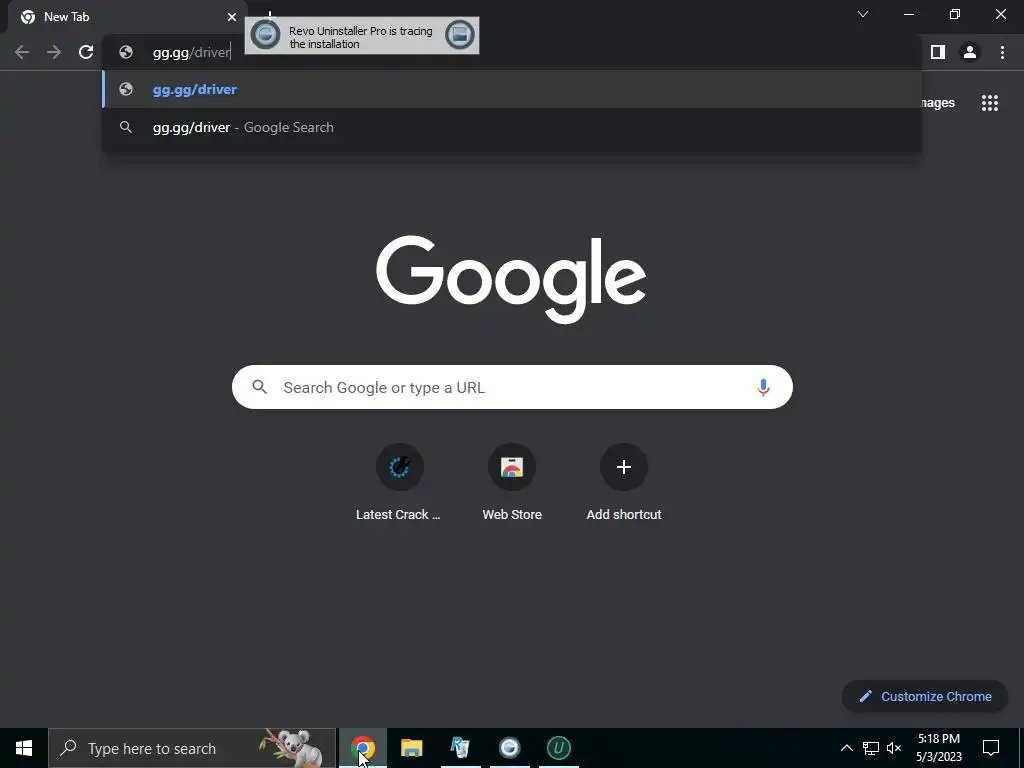Click the globe icon in the address bar
Image resolution: width=1024 pixels, height=768 pixels.
click(x=126, y=52)
